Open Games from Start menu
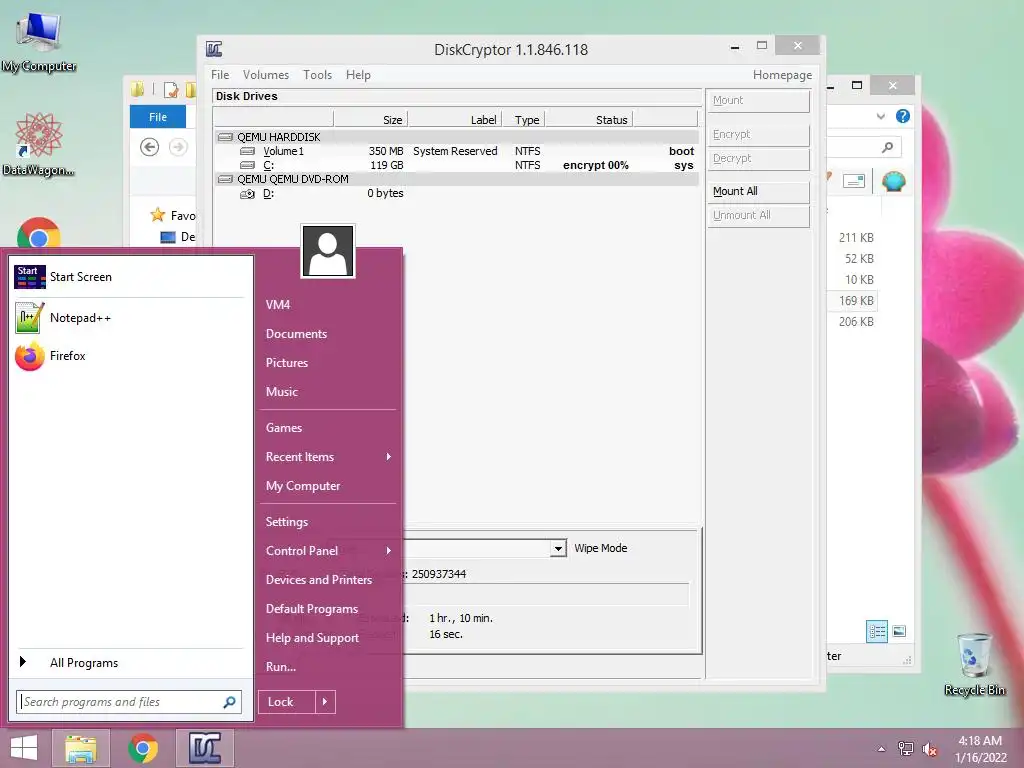Viewport: 1024px width, 768px height. 283,428
